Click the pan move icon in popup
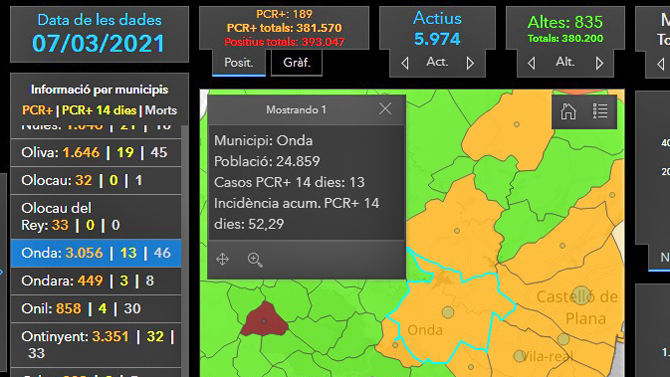This screenshot has height=377, width=670. click(222, 259)
